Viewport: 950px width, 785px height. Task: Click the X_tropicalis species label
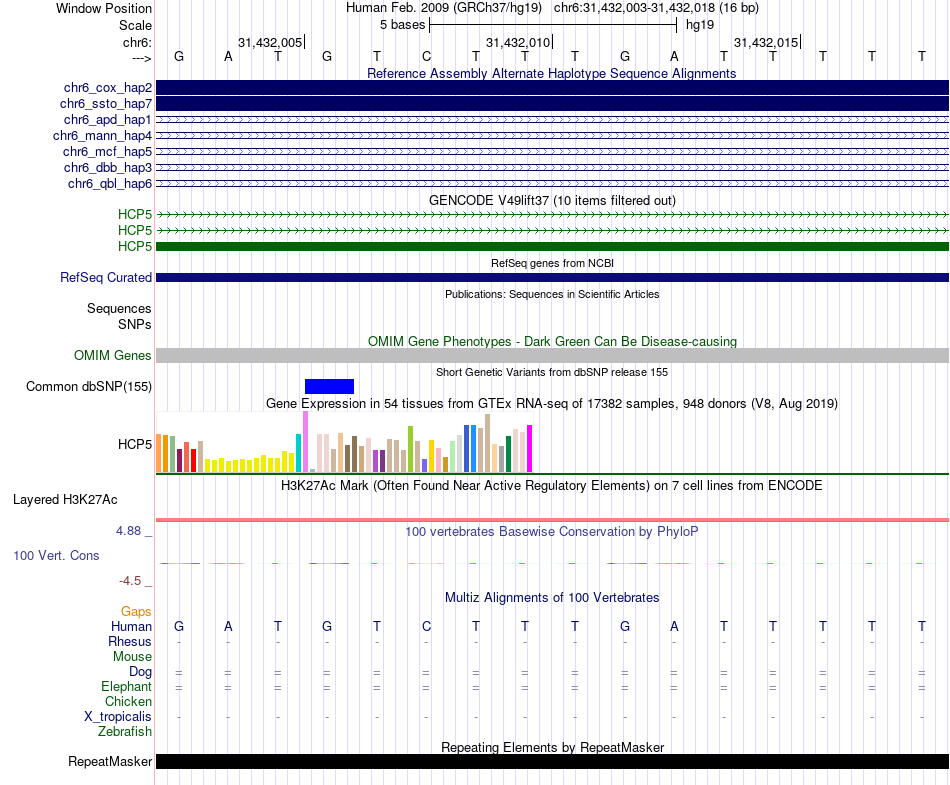(118, 717)
